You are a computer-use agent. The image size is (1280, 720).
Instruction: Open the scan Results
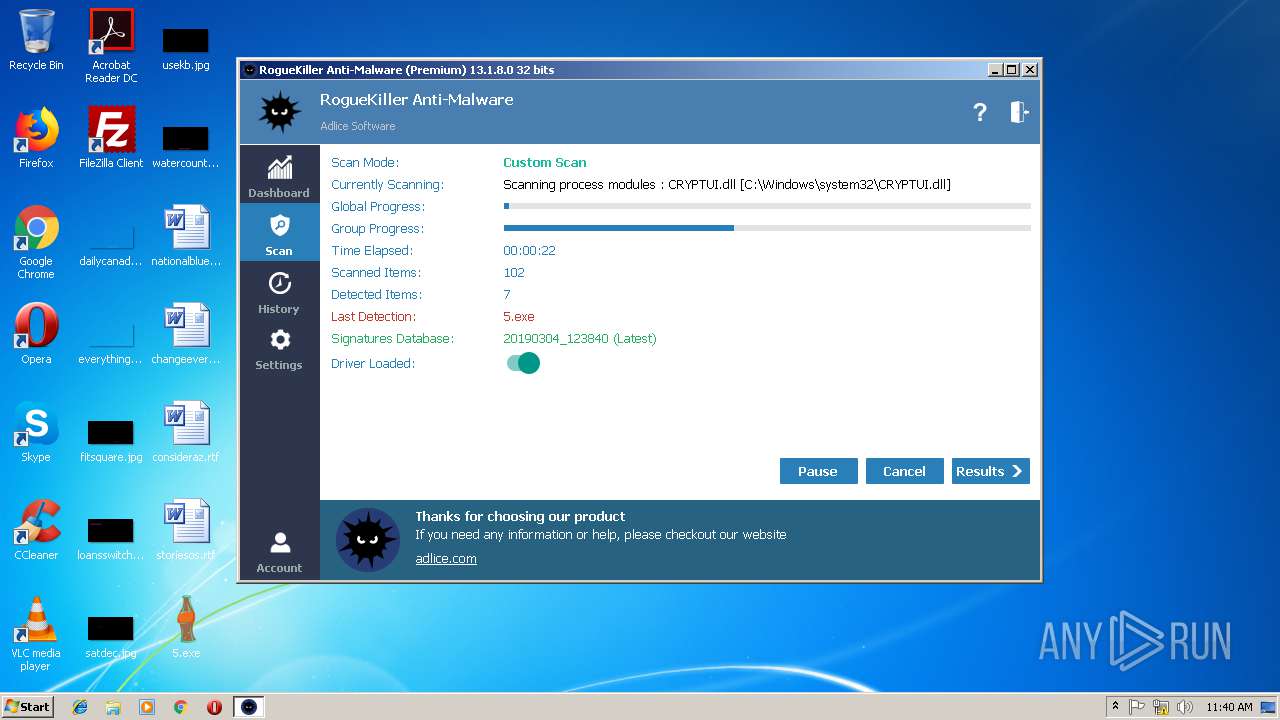point(990,471)
